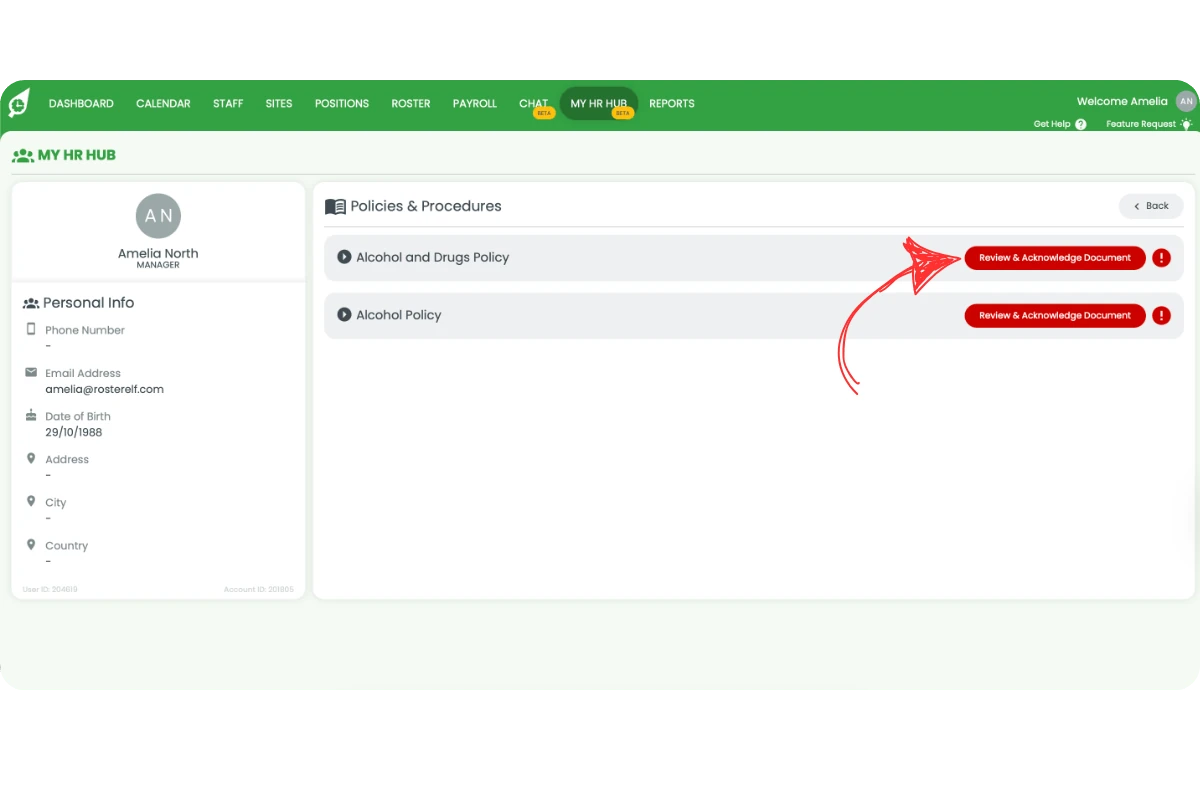Click the amelia@rosterelf.com email address
The width and height of the screenshot is (1200, 800).
104,389
